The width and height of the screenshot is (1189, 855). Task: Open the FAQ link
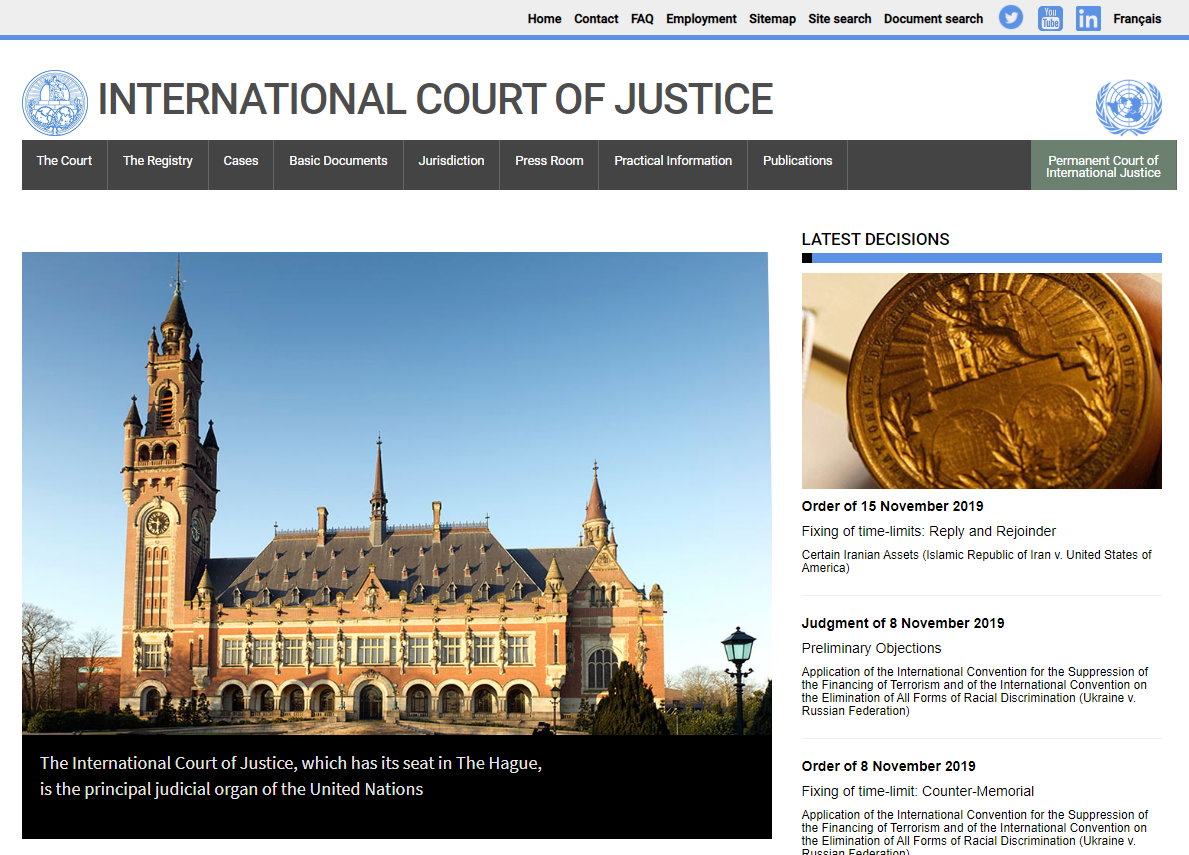pyautogui.click(x=642, y=19)
